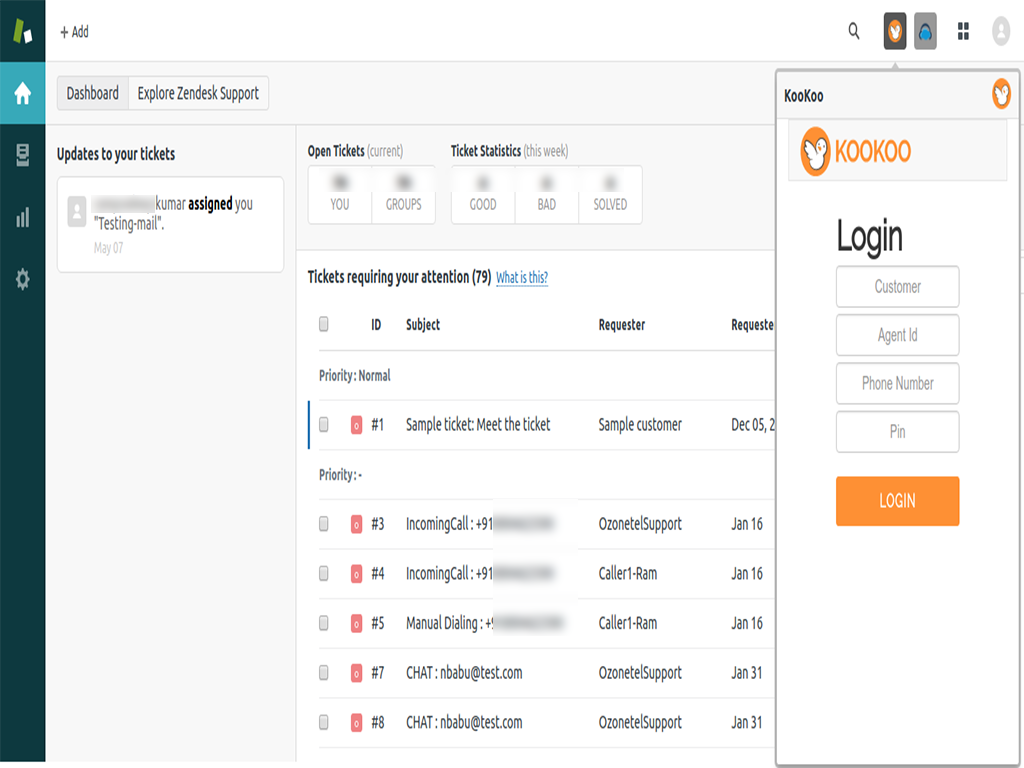This screenshot has width=1024, height=768.
Task: Open the Views tickets icon
Action: [x=22, y=155]
